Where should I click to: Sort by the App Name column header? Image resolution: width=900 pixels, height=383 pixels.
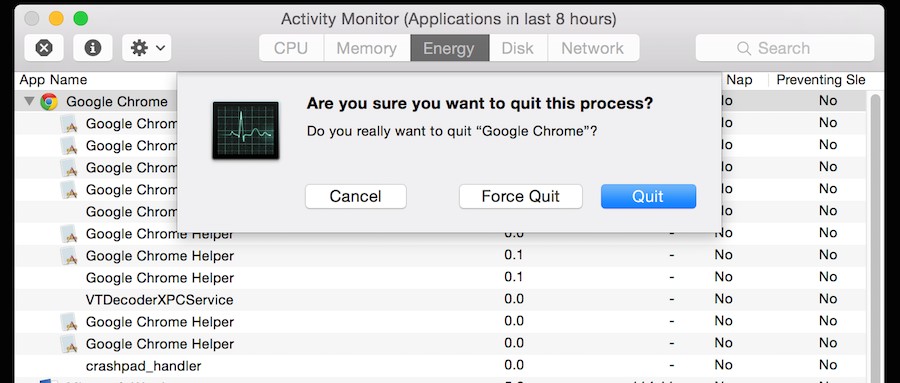53,80
